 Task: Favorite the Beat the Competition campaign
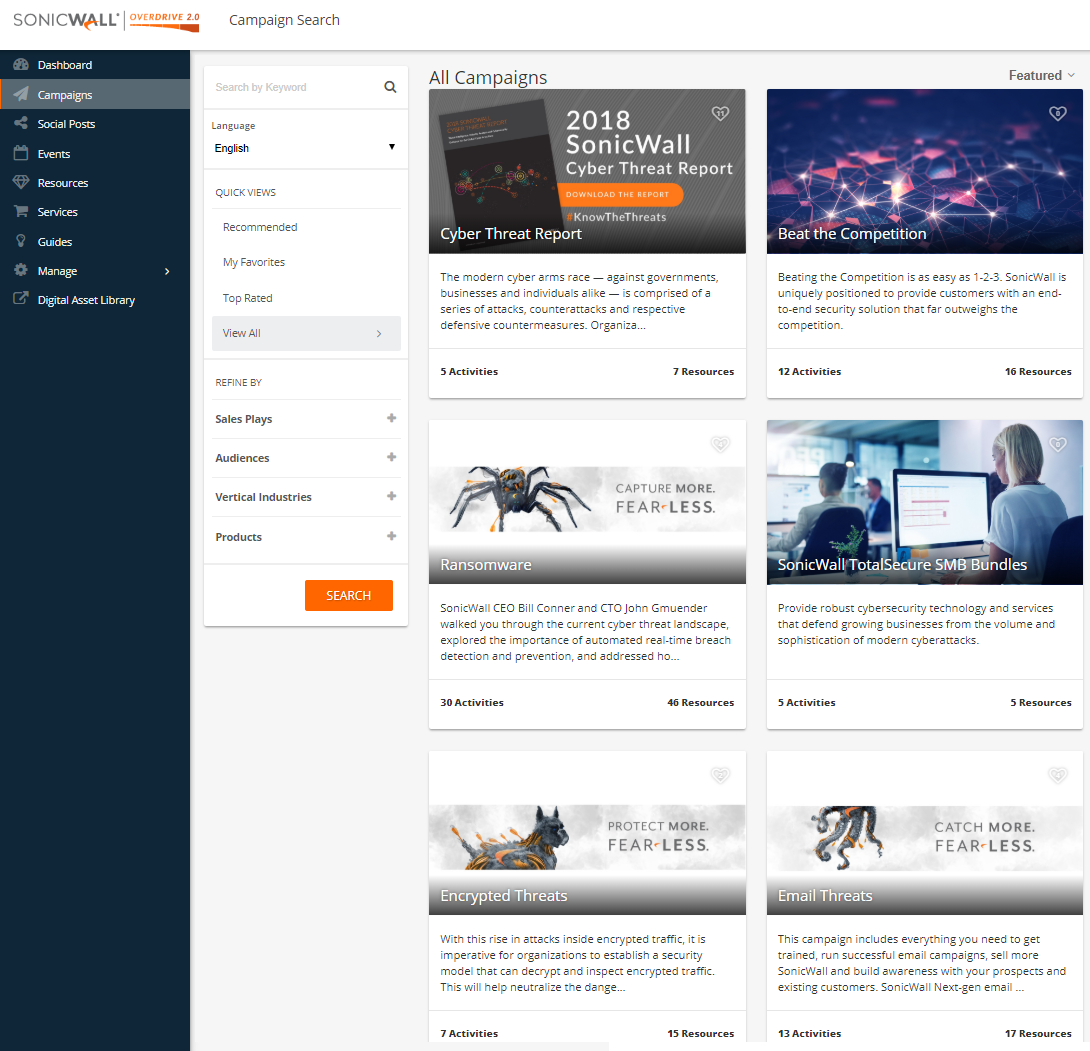coord(1057,113)
